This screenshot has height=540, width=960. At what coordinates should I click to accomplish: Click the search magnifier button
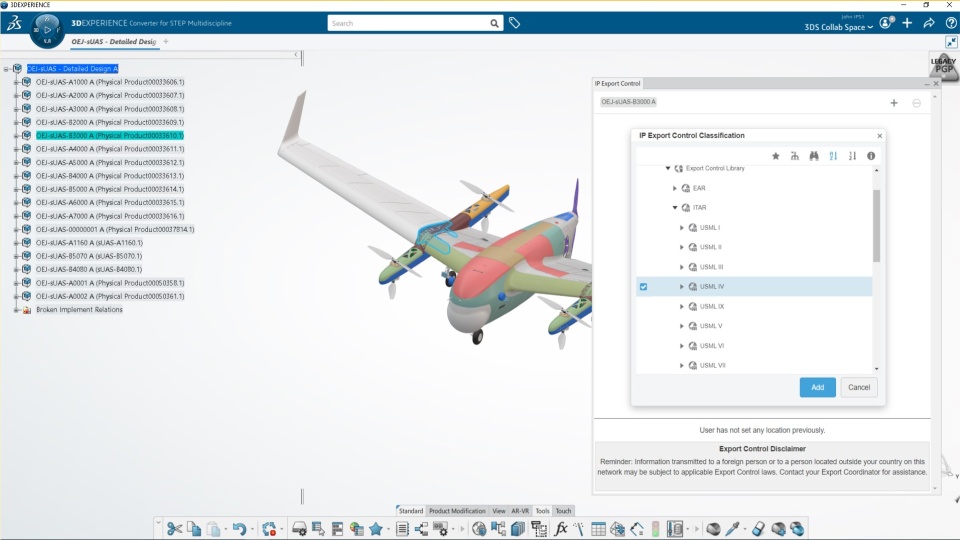494,23
